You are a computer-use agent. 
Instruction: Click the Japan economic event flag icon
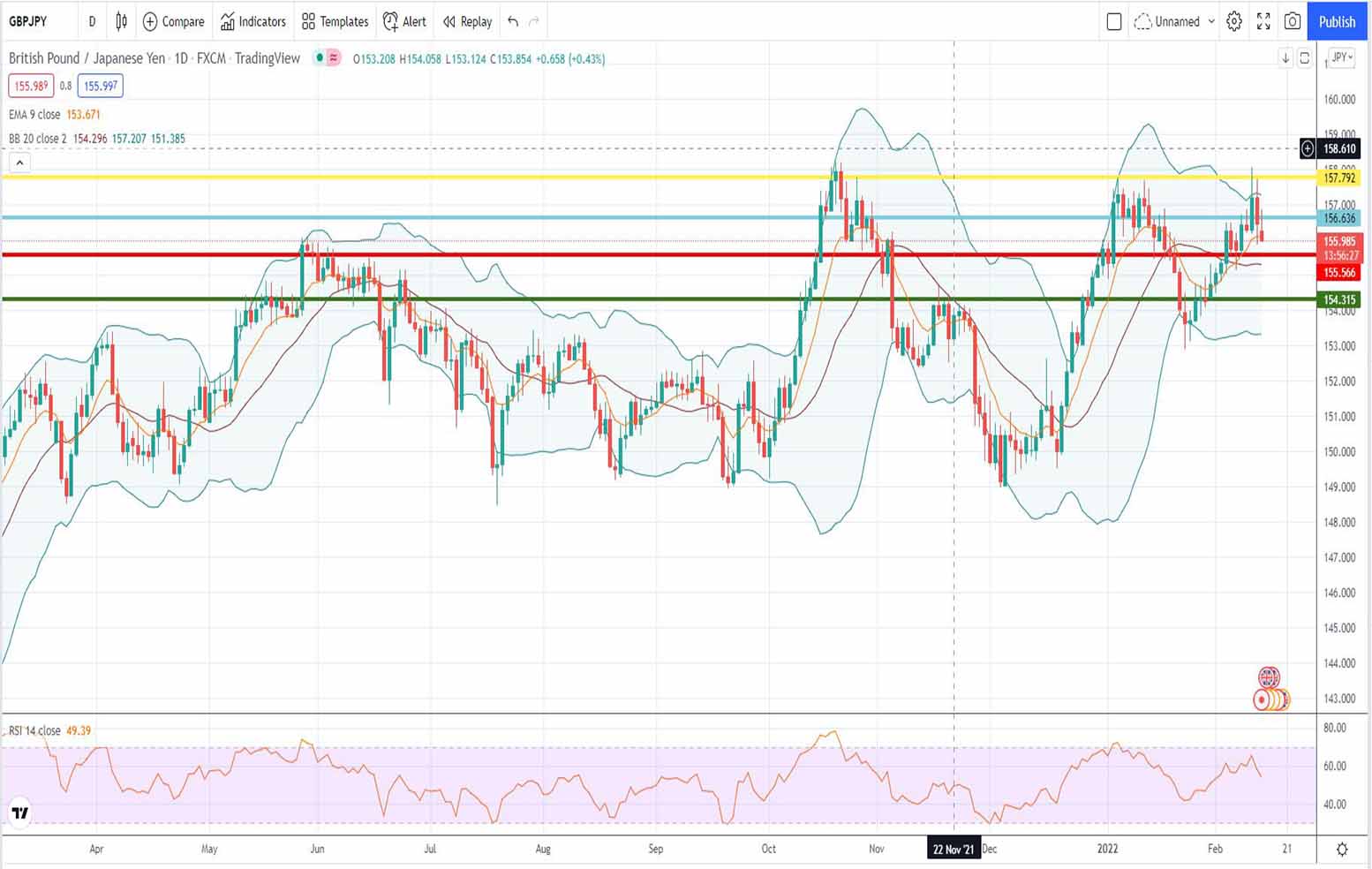point(1263,700)
